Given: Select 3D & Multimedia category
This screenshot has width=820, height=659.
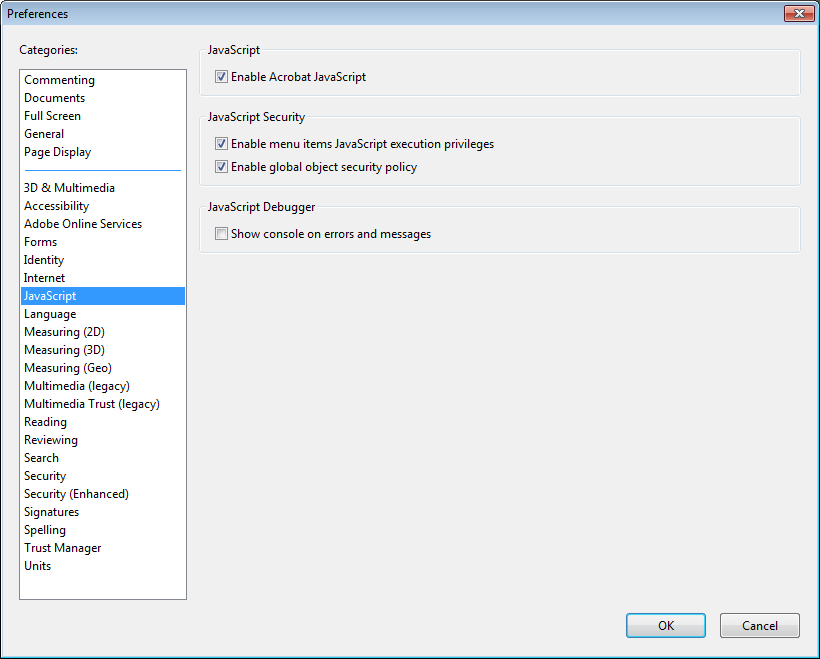Looking at the screenshot, I should 103,188.
